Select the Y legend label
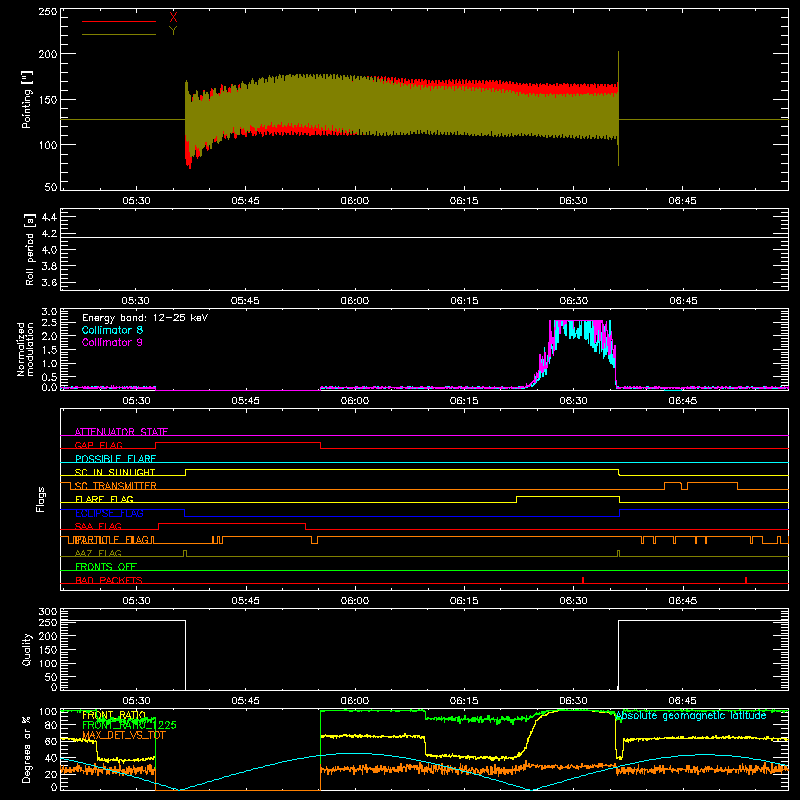This screenshot has height=800, width=800. pyautogui.click(x=173, y=31)
